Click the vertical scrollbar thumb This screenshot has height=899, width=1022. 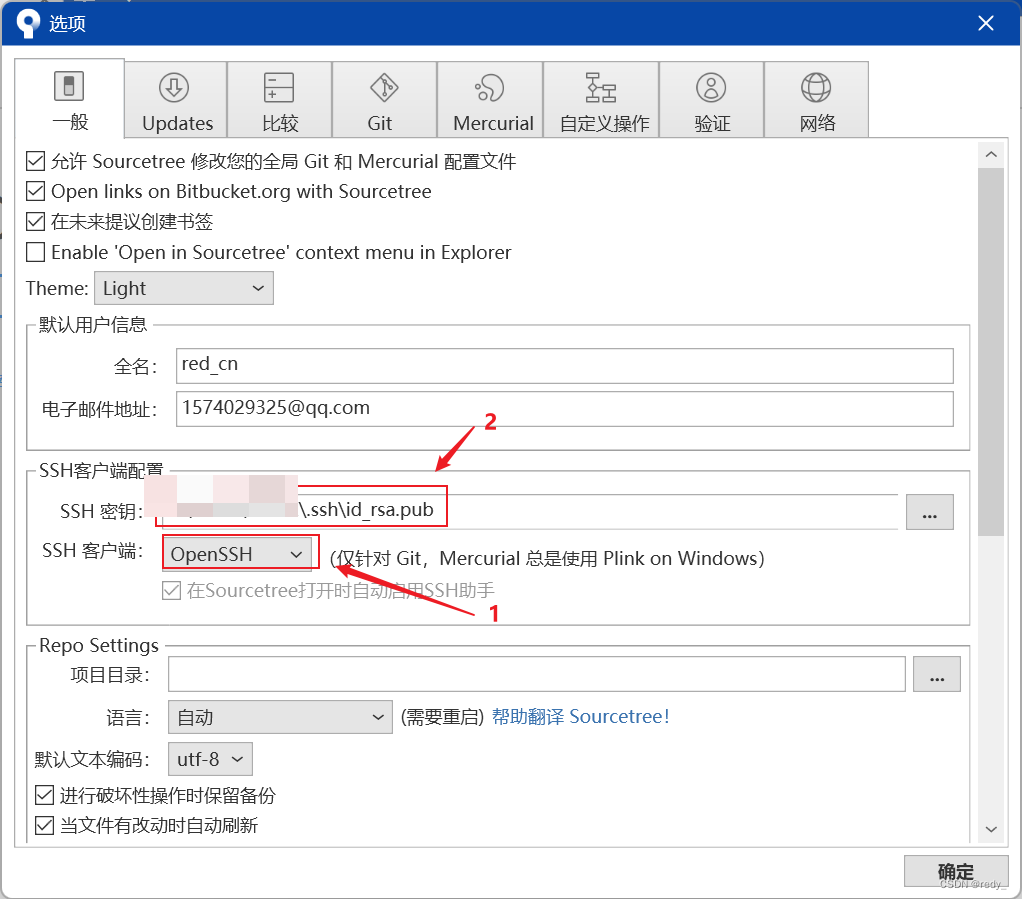click(991, 352)
